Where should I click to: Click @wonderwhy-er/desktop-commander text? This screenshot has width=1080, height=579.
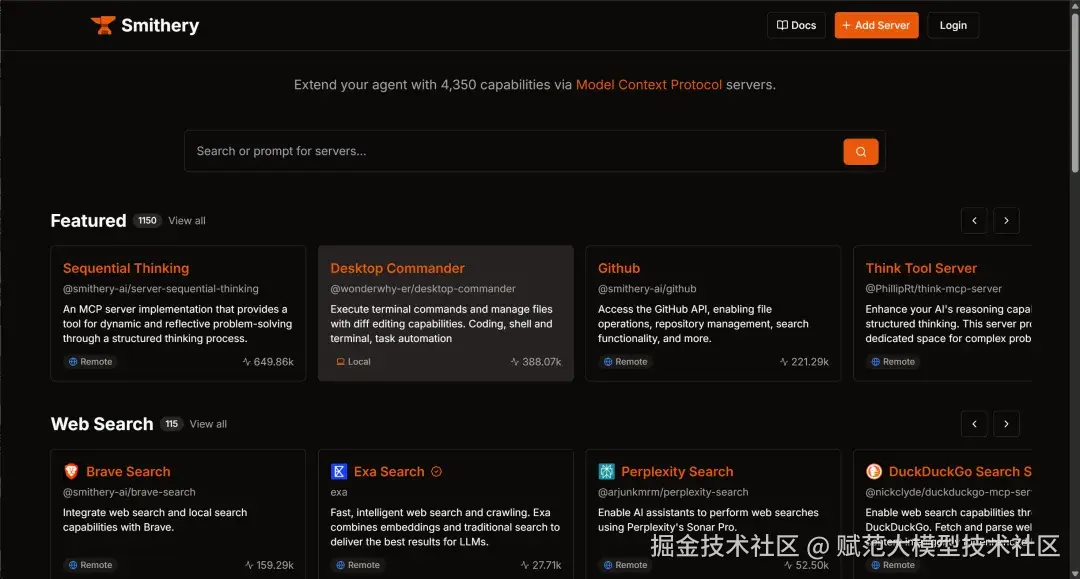point(423,288)
